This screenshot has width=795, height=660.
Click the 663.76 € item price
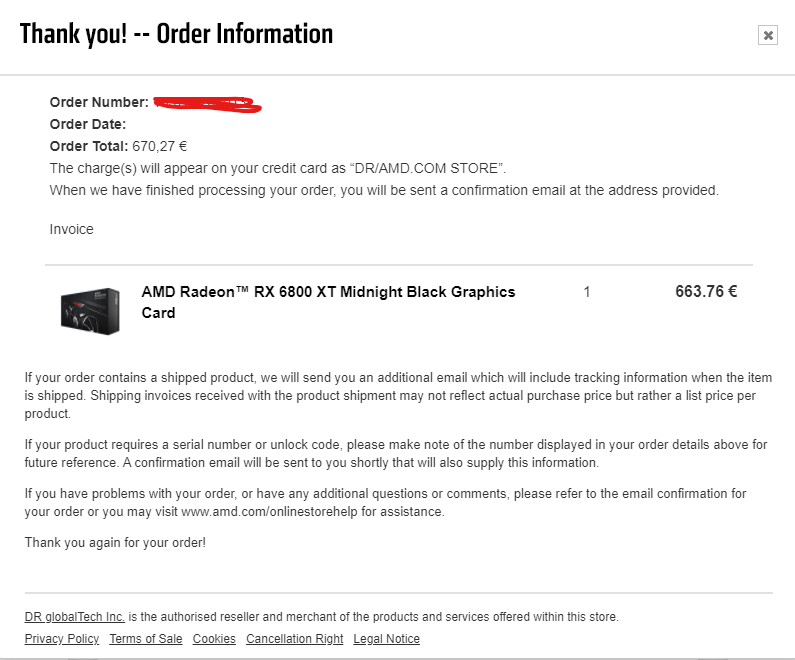pos(706,292)
